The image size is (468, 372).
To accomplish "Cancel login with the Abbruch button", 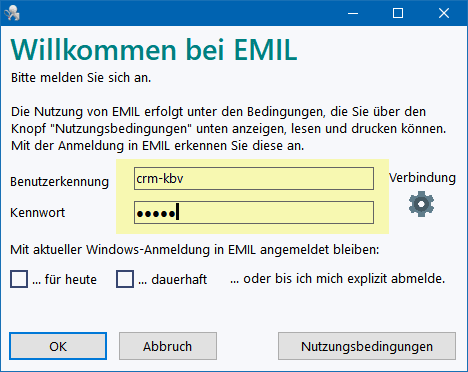I will [x=168, y=346].
